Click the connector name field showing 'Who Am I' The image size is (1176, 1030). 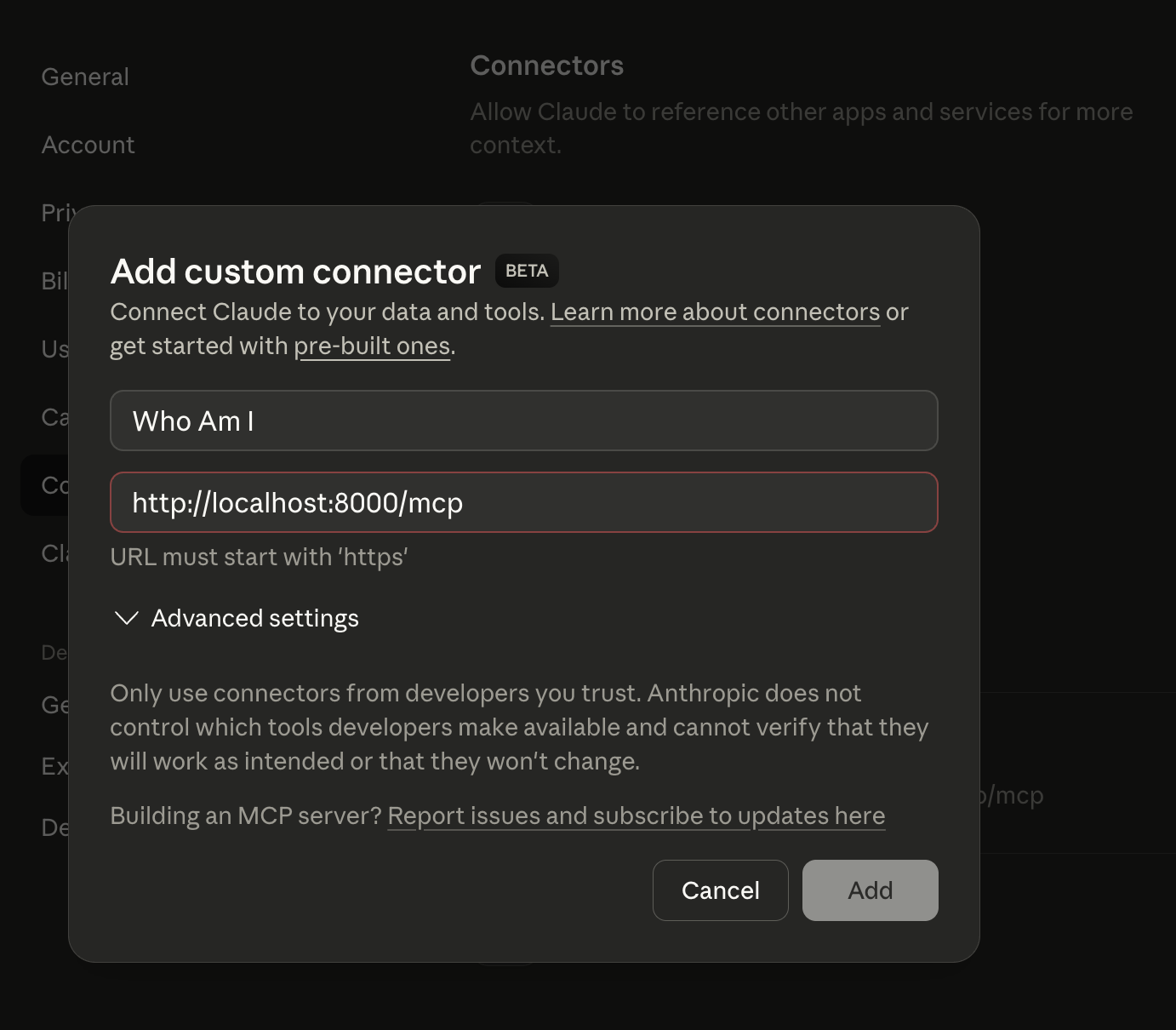(x=523, y=421)
